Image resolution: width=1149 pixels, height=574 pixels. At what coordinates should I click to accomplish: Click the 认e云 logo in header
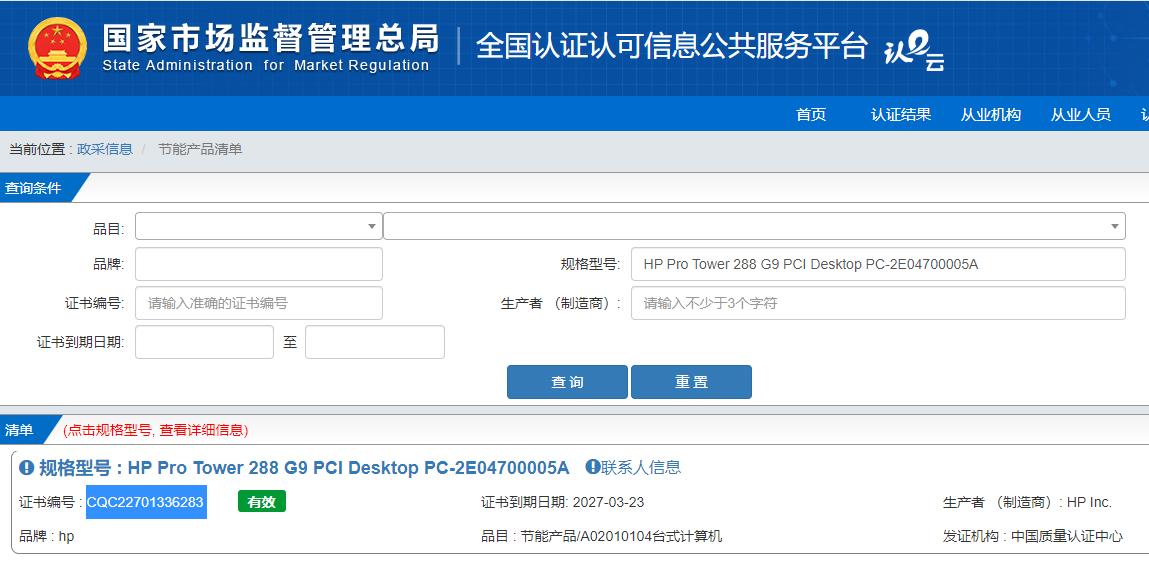913,52
